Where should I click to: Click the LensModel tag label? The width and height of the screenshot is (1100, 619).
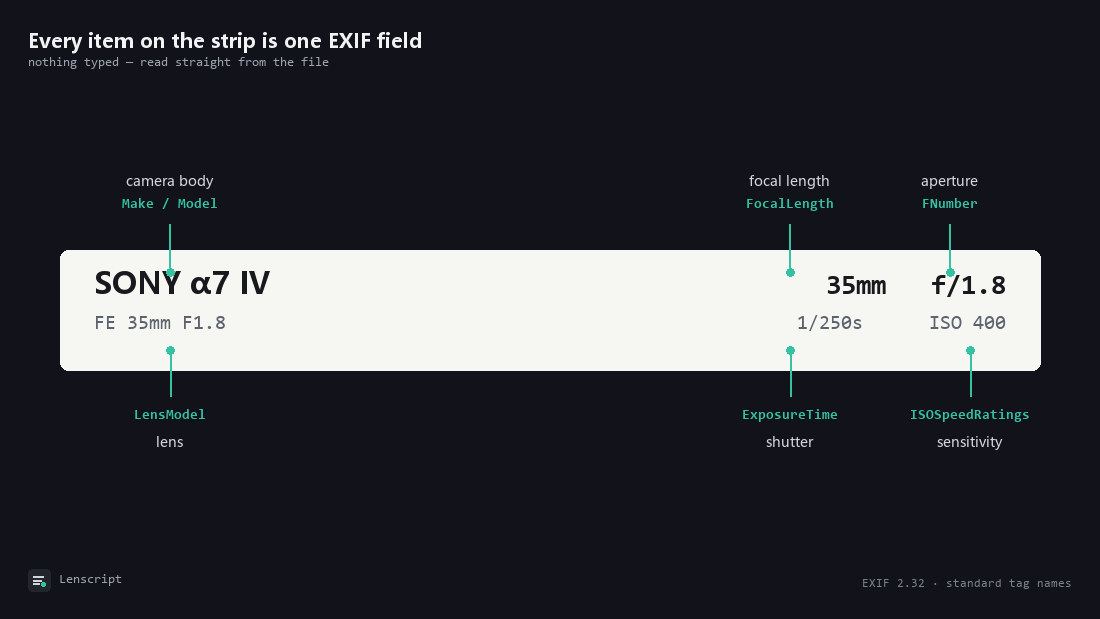pyautogui.click(x=170, y=415)
